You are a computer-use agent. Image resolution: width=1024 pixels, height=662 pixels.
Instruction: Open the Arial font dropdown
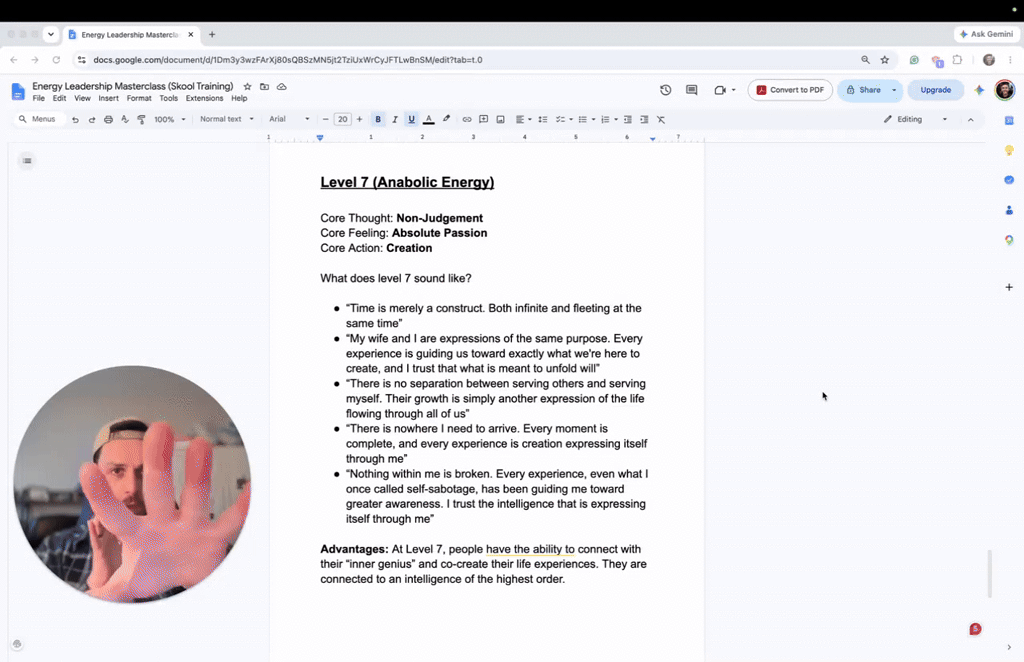tap(289, 119)
